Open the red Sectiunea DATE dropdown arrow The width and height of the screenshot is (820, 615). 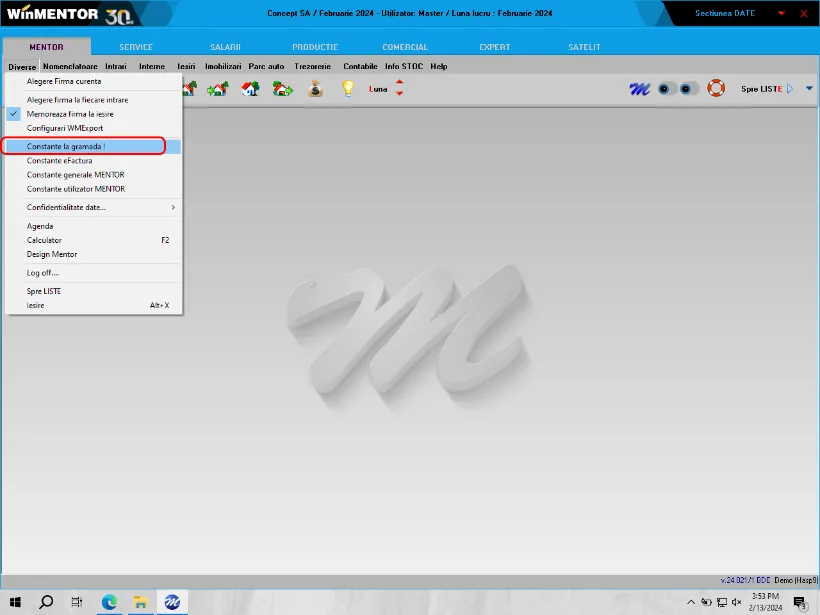tap(781, 13)
